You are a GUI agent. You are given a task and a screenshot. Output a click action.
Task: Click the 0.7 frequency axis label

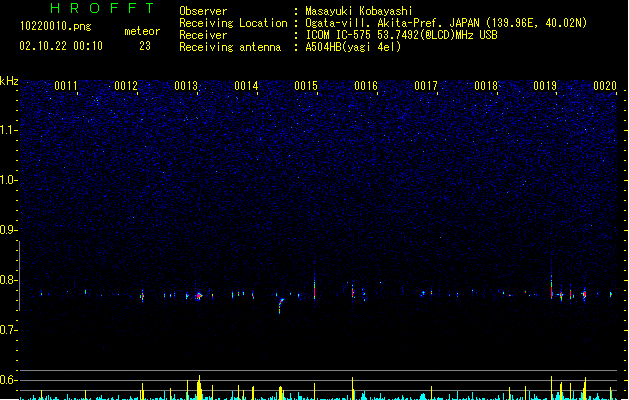[x=9, y=330]
